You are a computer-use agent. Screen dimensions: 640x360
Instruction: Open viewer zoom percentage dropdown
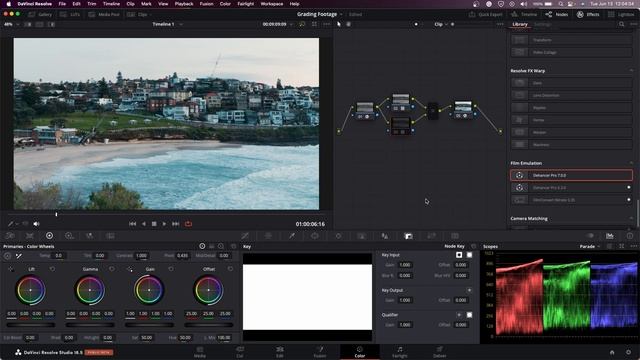11,24
